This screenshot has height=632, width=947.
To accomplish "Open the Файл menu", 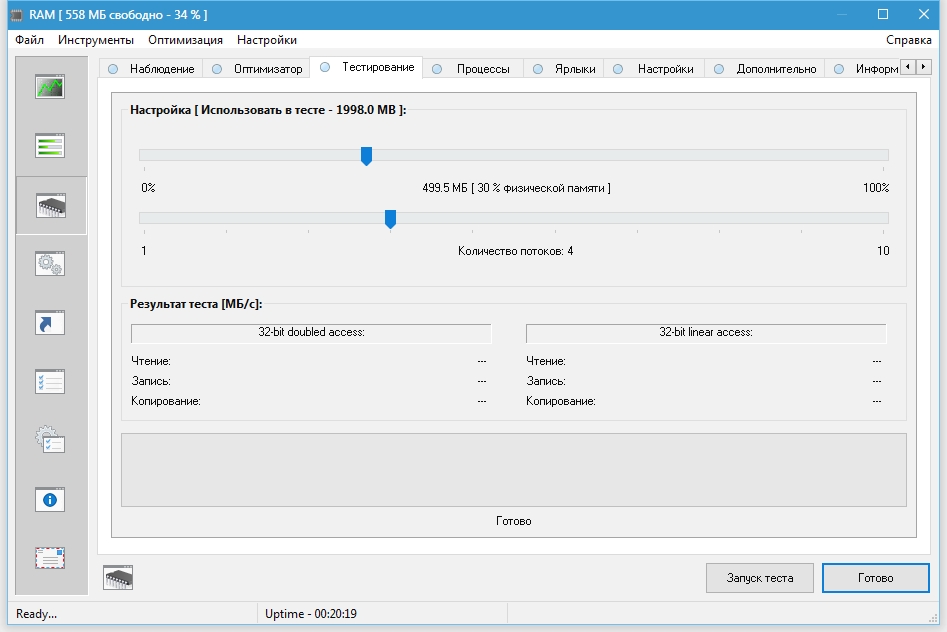I will pyautogui.click(x=30, y=40).
